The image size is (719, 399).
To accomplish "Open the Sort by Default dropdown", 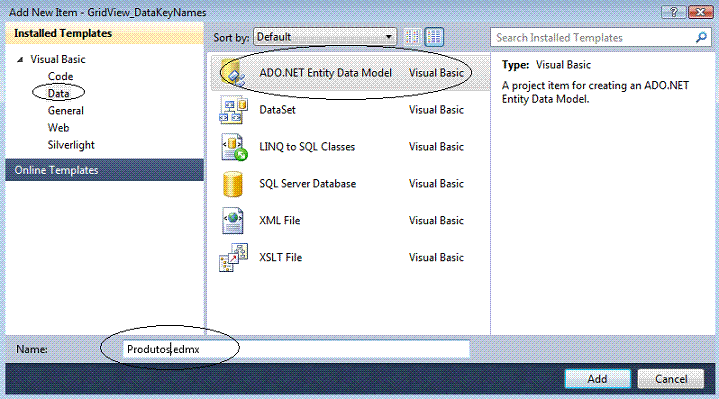I will click(x=325, y=37).
